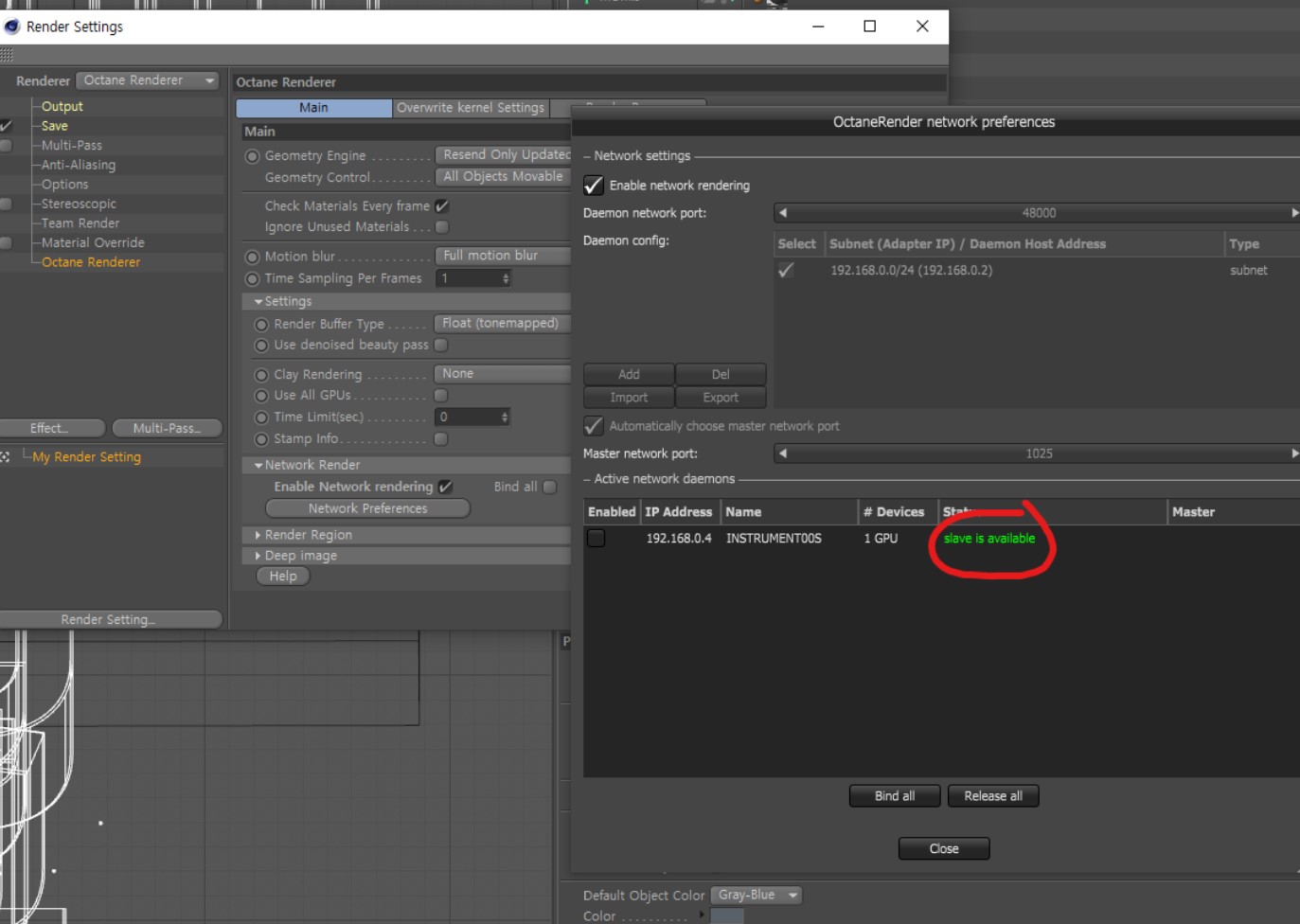This screenshot has width=1300, height=924.
Task: Click the Use denoised beauty pass dot
Action: coord(262,346)
